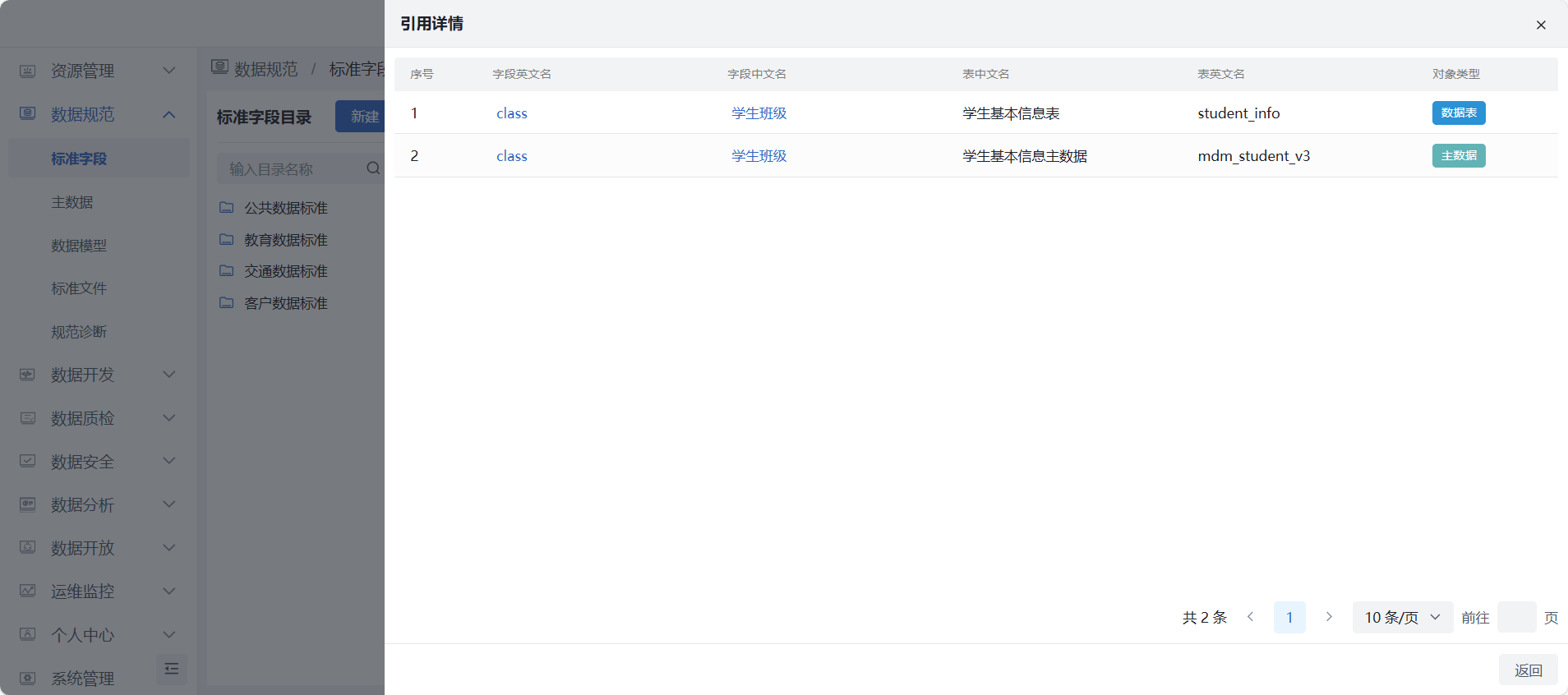Click the 交通数据标准 folder icon
Screen dimensions: 1568x695
[227, 271]
